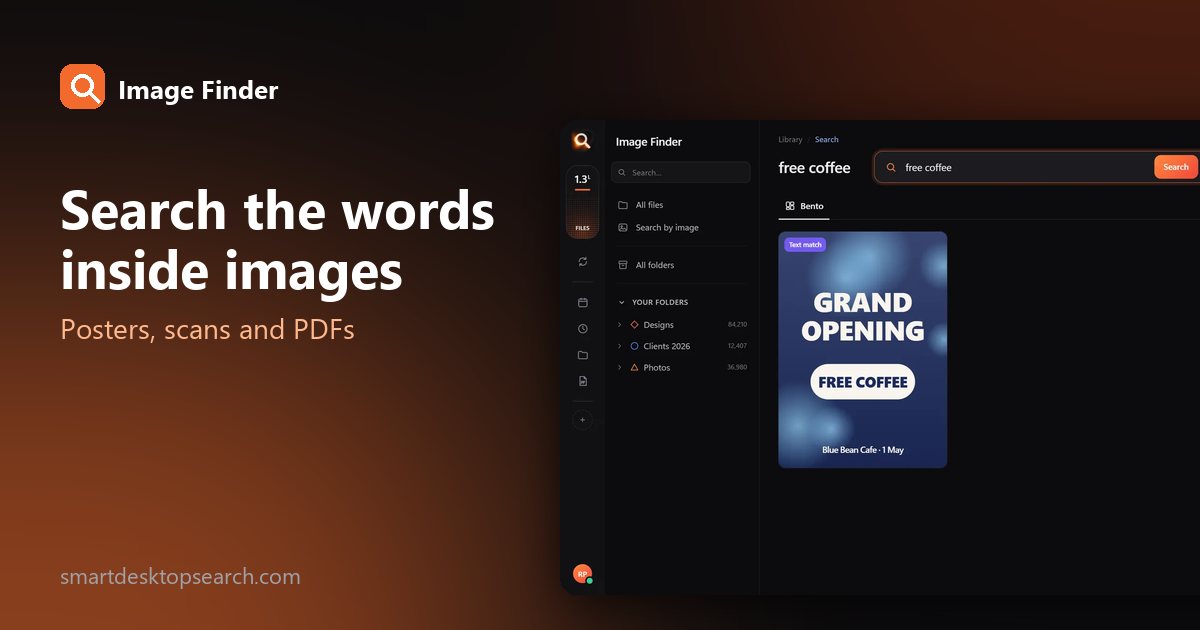Click the red diamond icon beside Designs

point(634,325)
